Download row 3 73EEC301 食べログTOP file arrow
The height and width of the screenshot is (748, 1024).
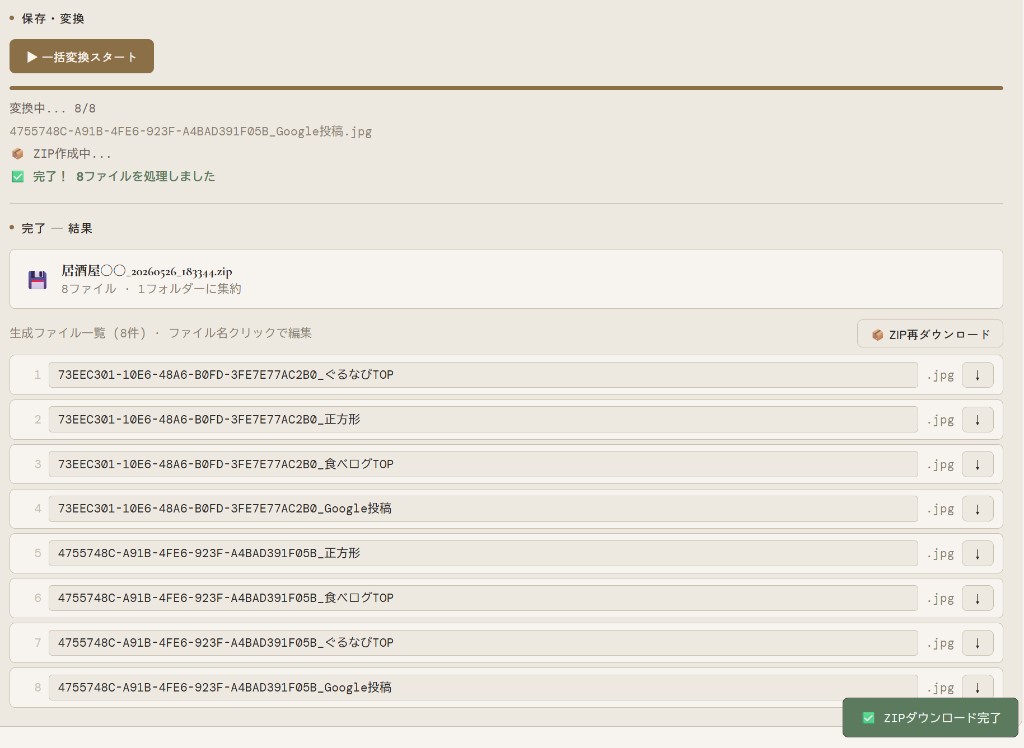[977, 464]
